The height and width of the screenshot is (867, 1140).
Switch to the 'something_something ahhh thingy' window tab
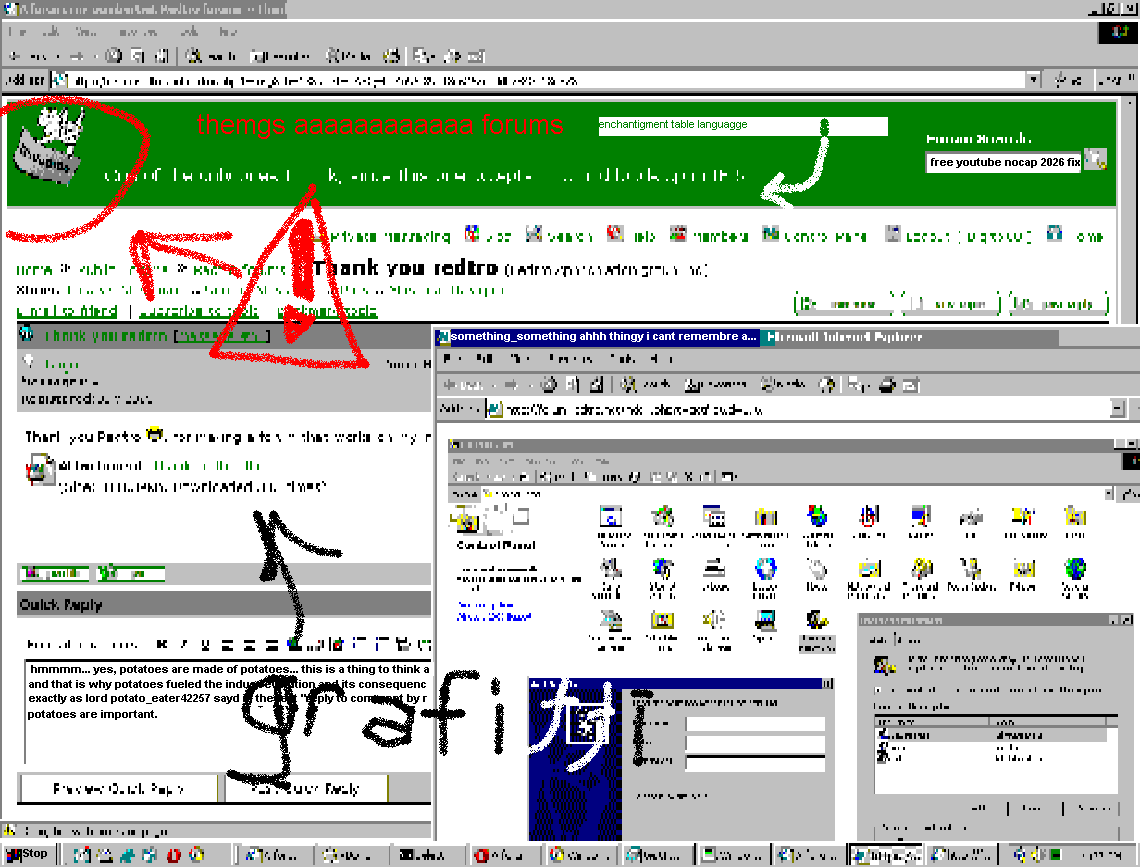[x=597, y=337]
